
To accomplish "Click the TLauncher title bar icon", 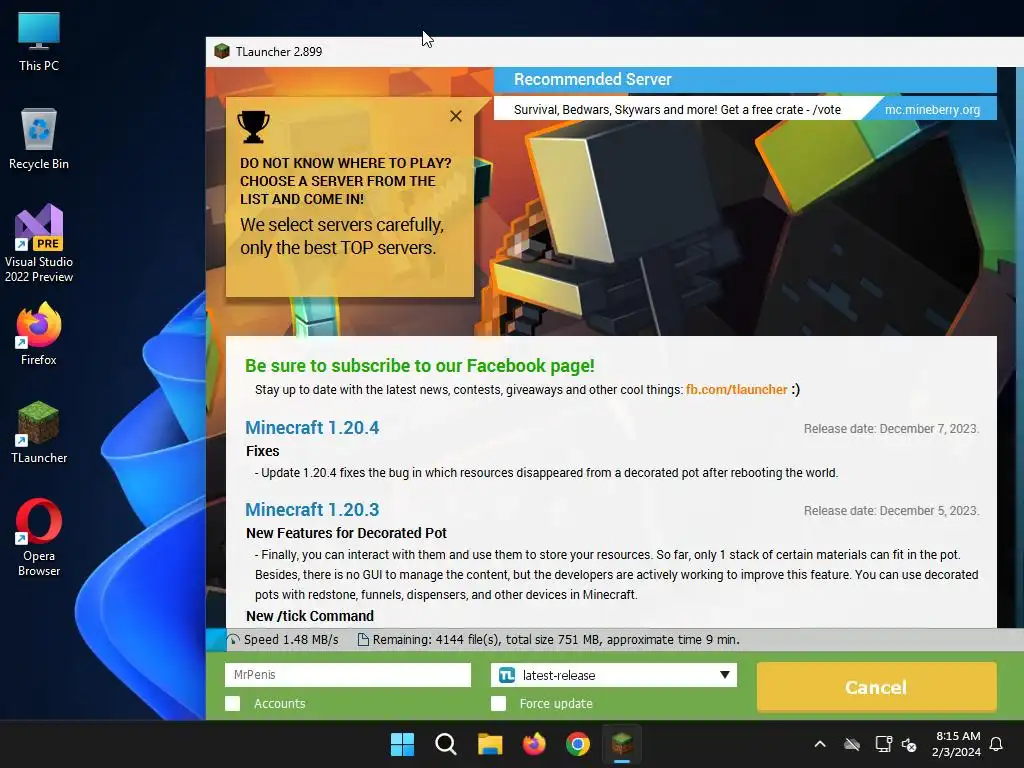I will (222, 52).
